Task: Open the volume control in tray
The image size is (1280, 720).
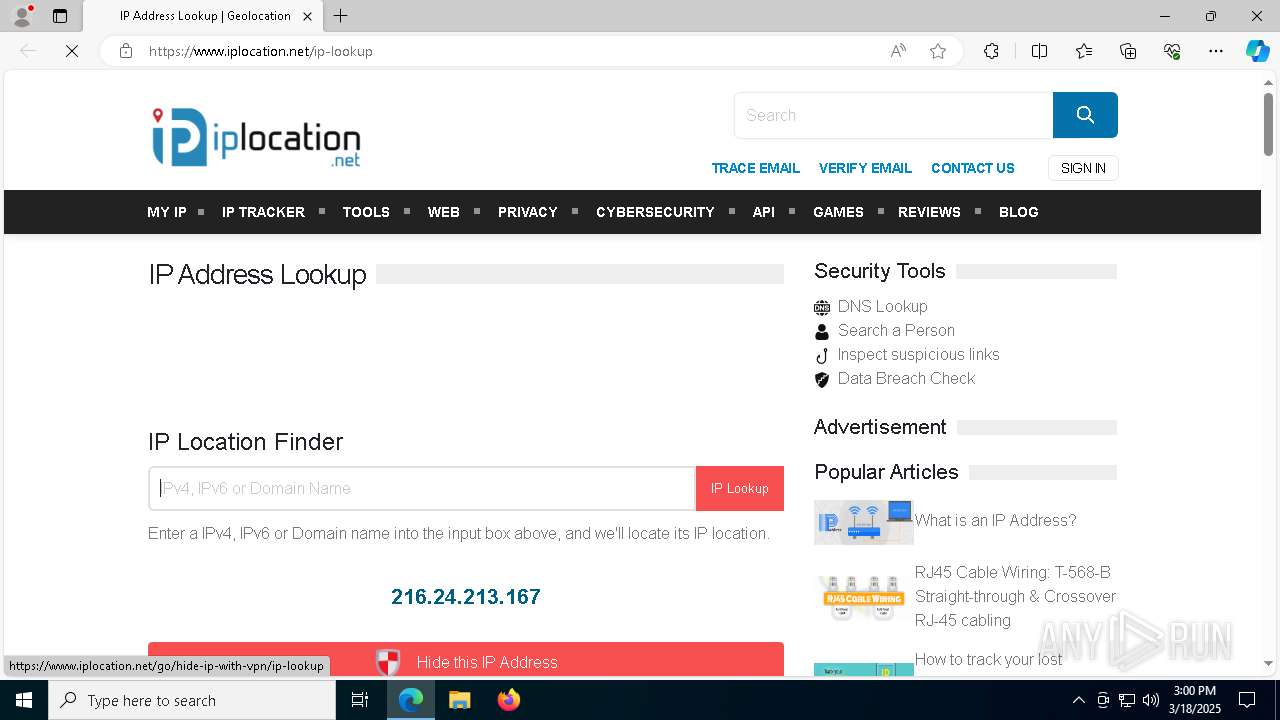Action: 1151,700
